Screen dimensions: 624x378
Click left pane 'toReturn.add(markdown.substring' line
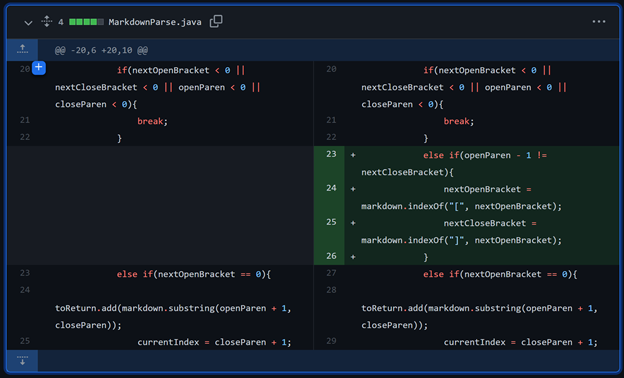(173, 308)
